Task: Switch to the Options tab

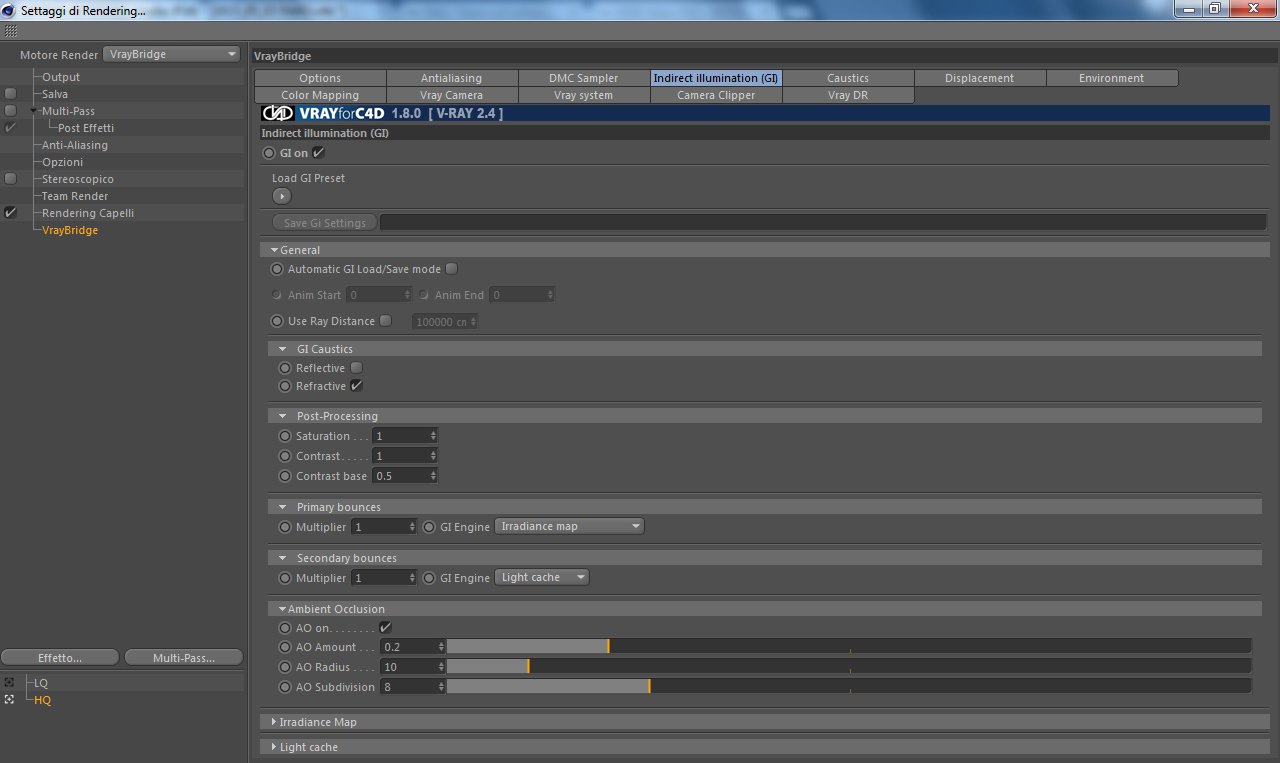Action: 320,78
